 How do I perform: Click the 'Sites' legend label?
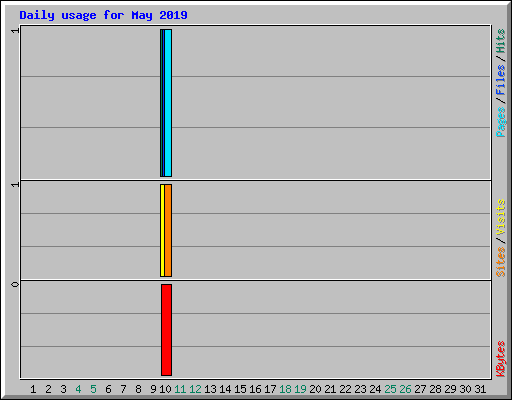500,262
